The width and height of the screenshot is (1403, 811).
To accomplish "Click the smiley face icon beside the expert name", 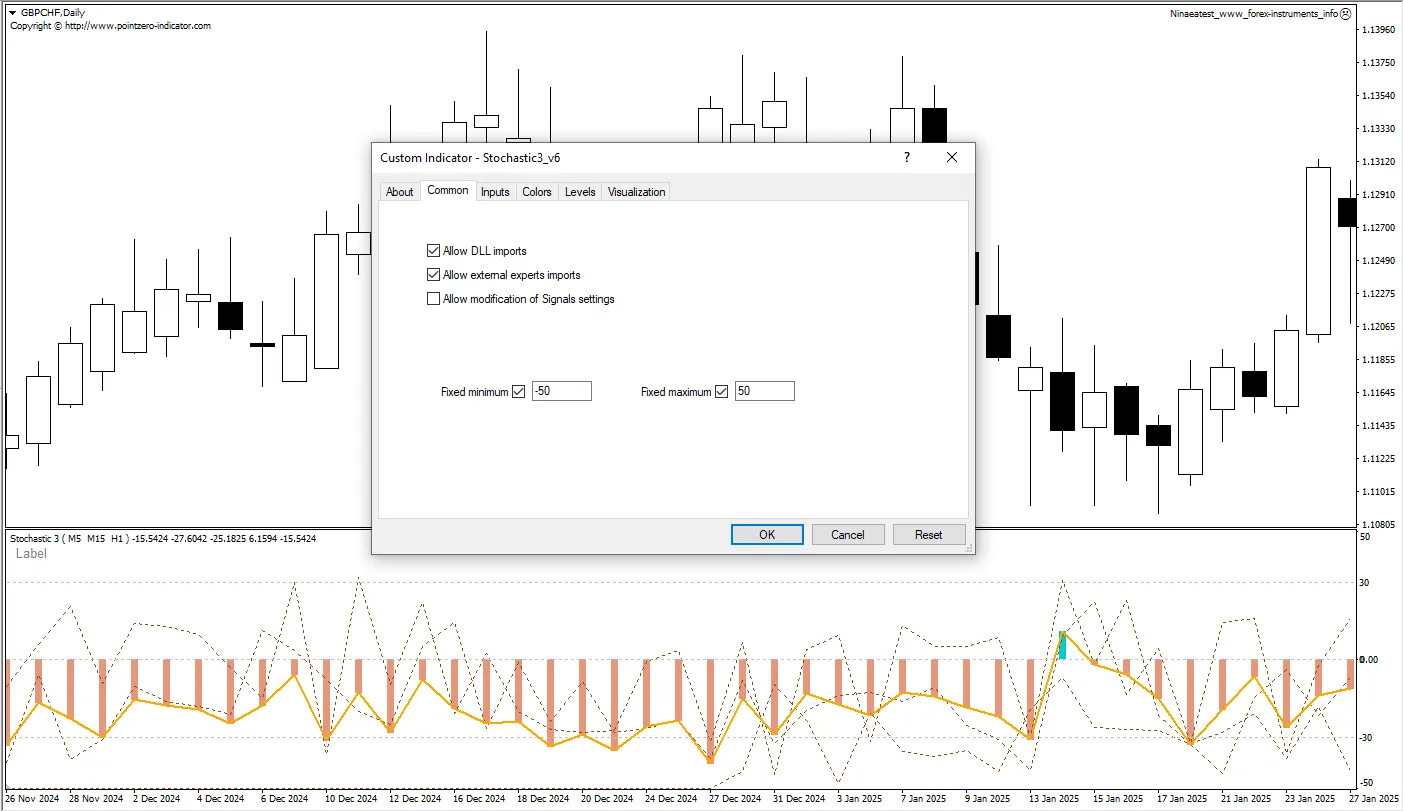I will tap(1345, 14).
